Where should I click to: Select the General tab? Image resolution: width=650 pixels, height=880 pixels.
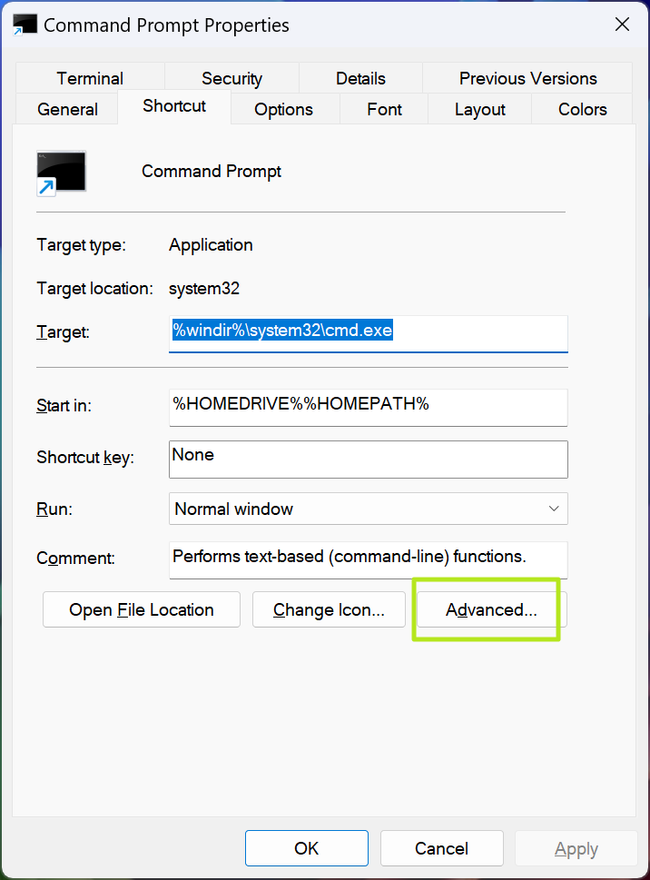(67, 109)
